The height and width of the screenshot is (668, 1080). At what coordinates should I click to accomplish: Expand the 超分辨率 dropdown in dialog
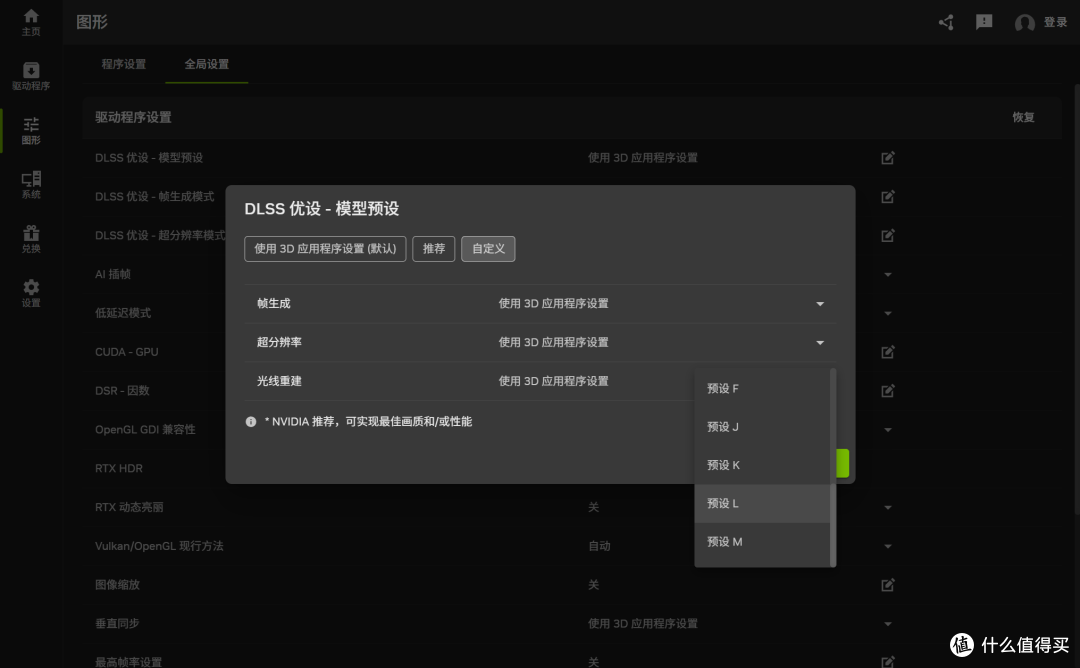(820, 342)
